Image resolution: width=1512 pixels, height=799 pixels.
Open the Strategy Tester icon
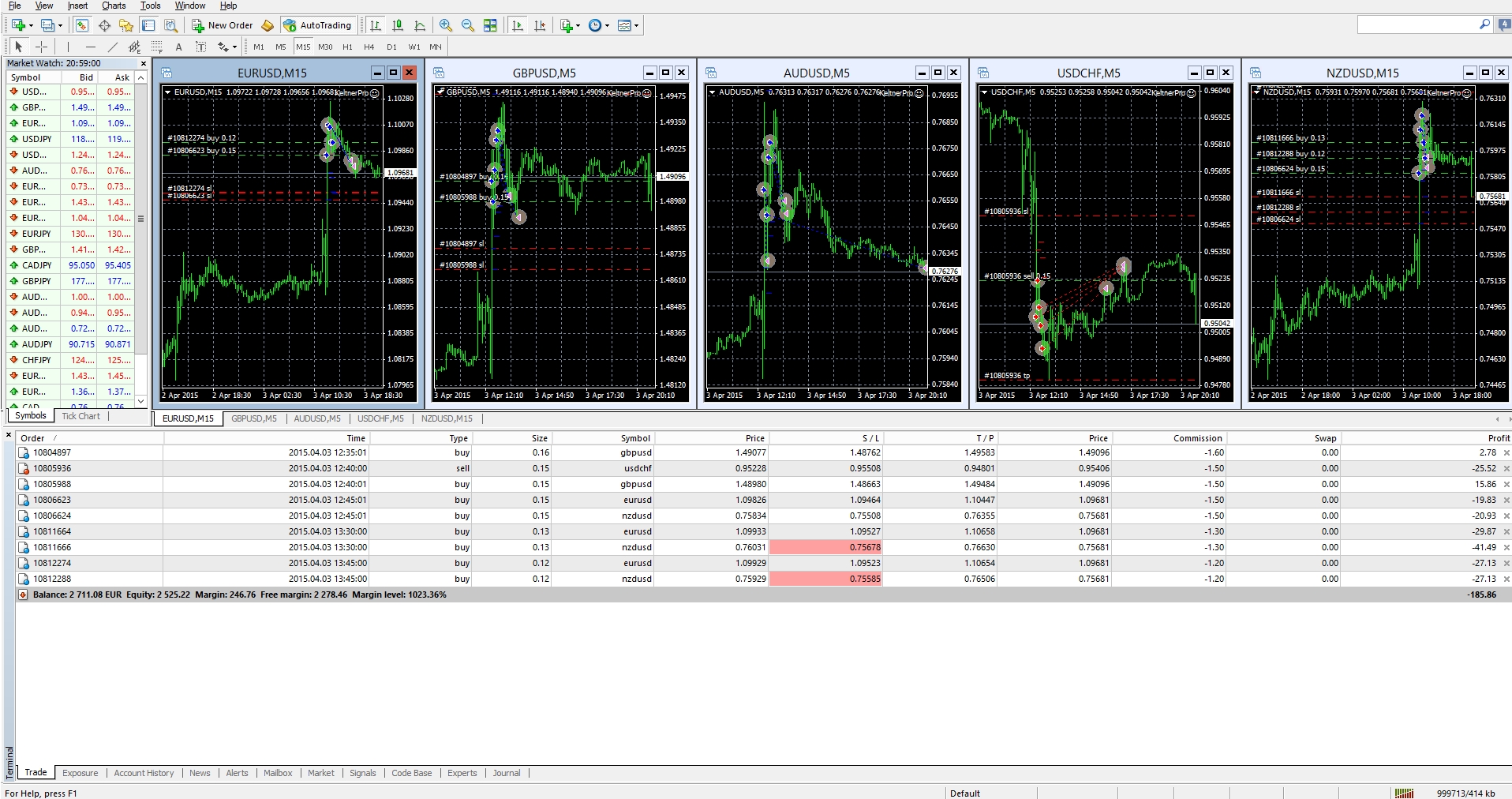tap(170, 25)
